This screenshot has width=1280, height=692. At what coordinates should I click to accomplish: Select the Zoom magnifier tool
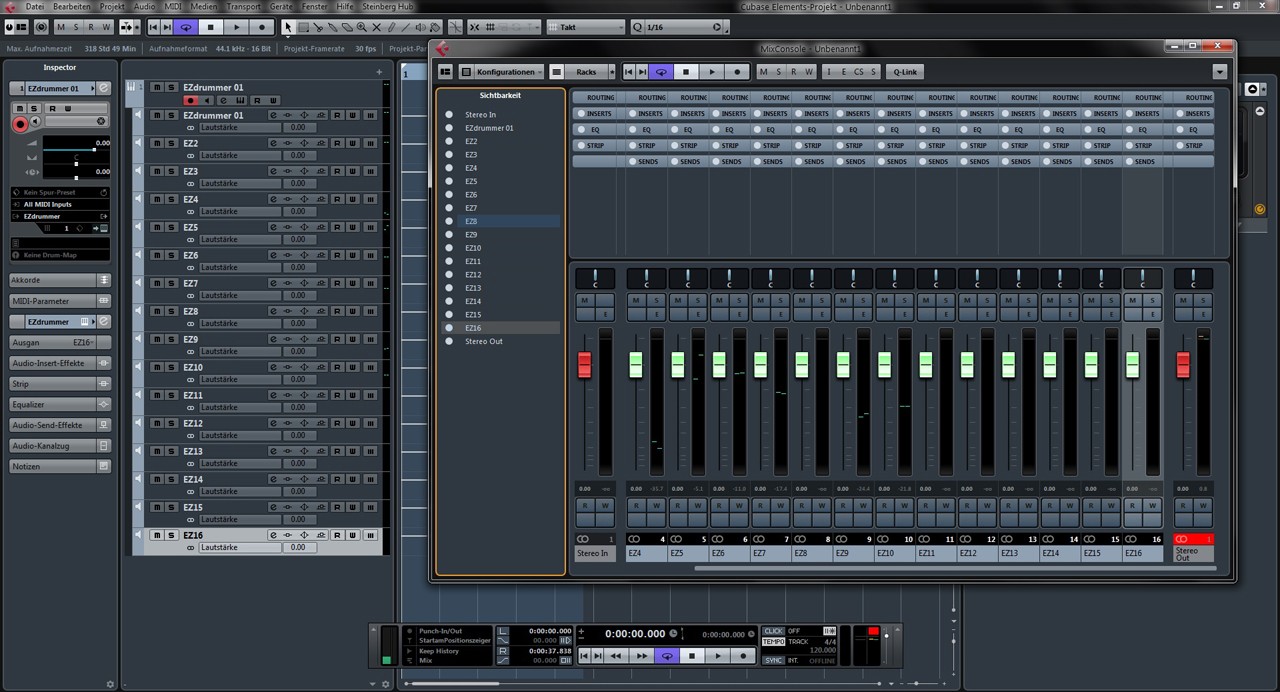pyautogui.click(x=363, y=27)
